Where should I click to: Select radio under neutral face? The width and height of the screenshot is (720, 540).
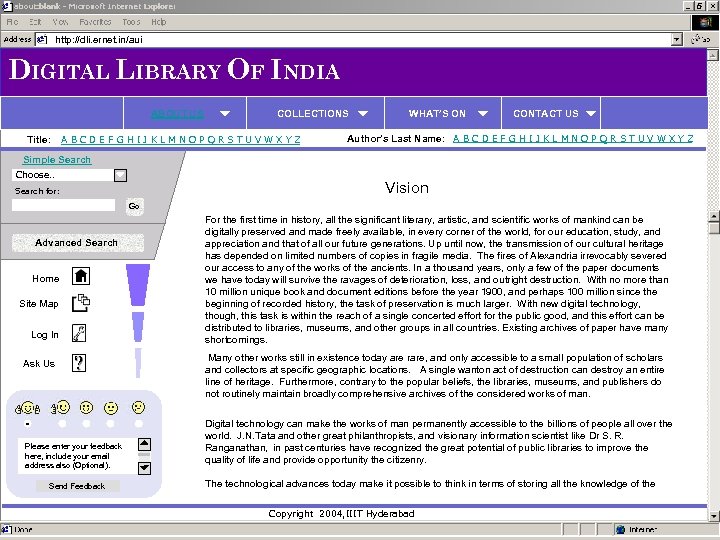110,424
